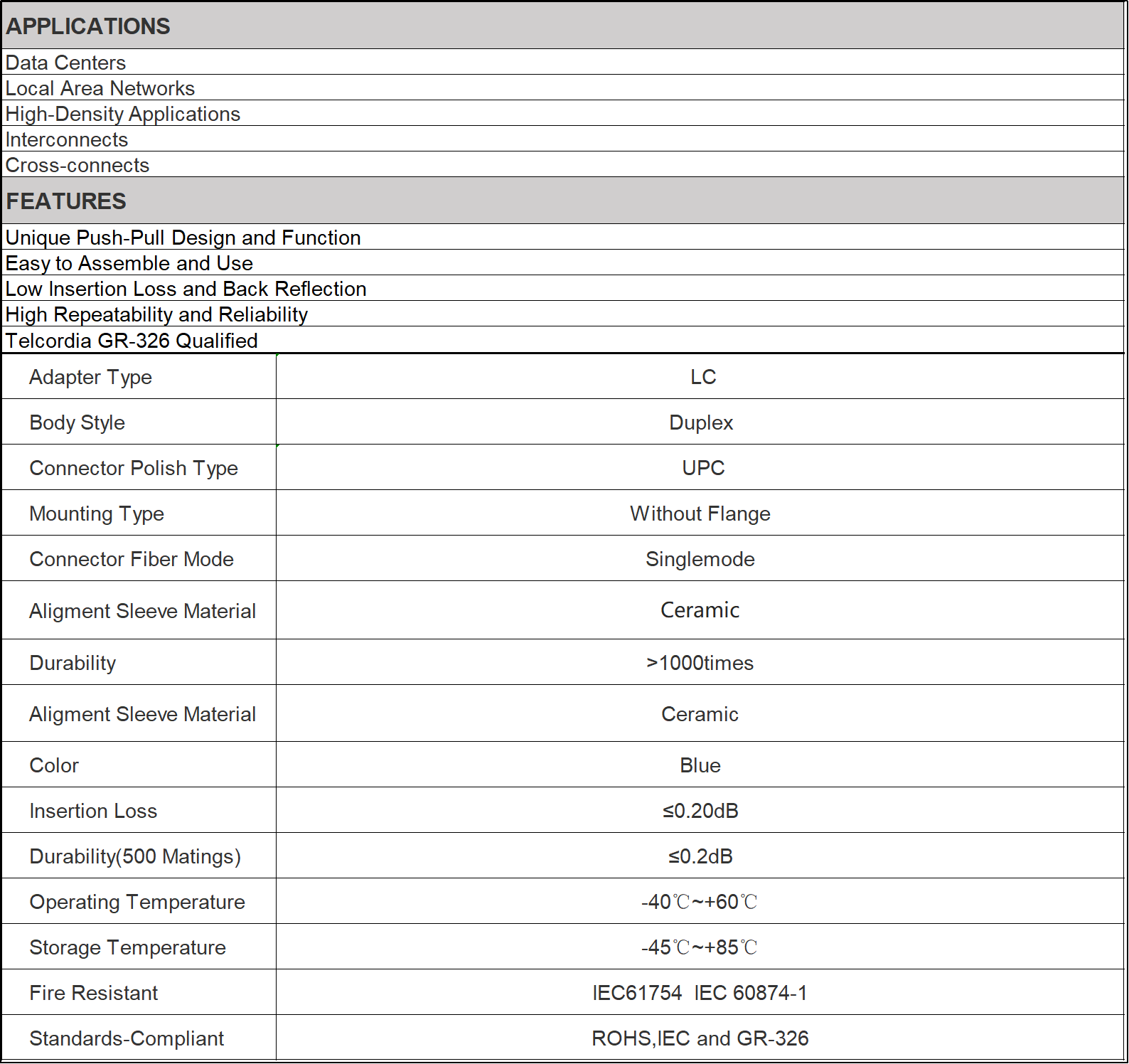Click the Adapter Type label cell
The image size is (1129, 1064).
91,377
